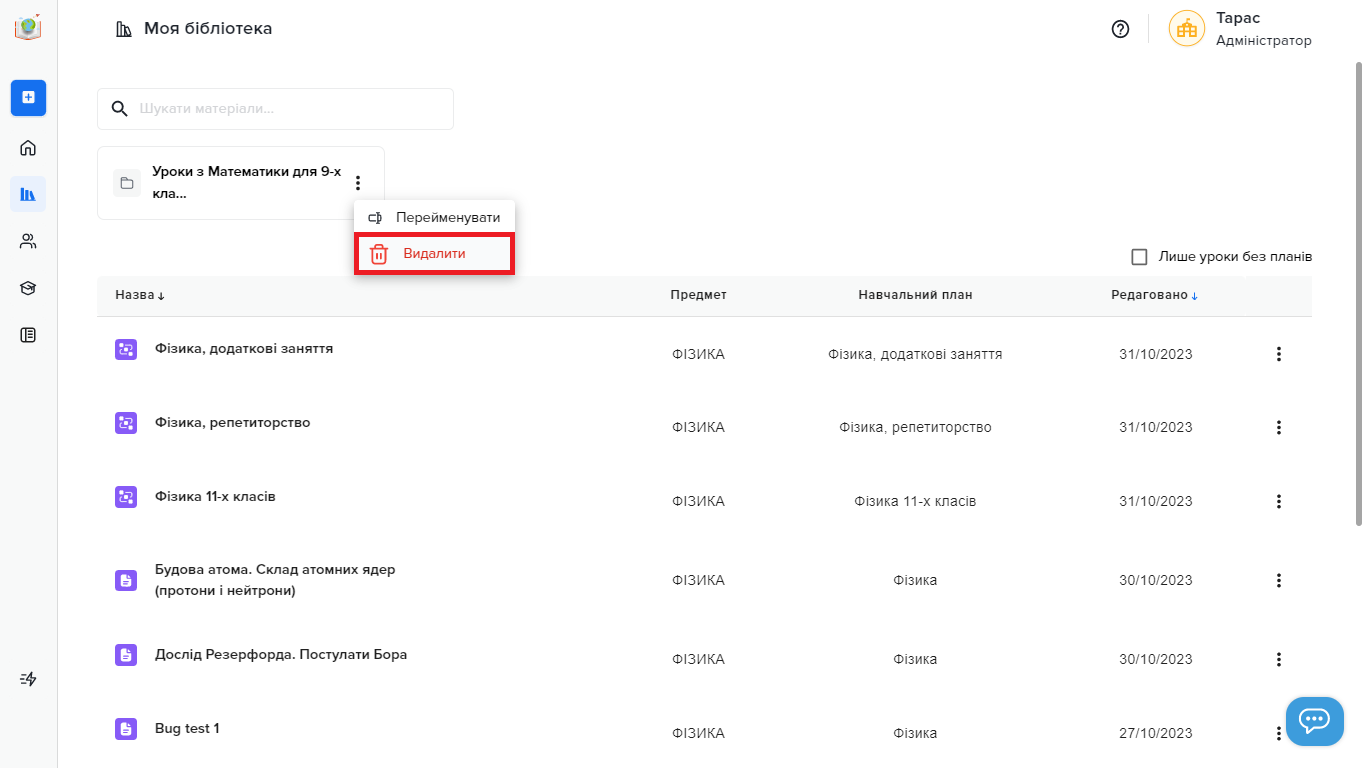This screenshot has width=1366, height=768.
Task: Open options for Будова атома row
Action: (1278, 580)
